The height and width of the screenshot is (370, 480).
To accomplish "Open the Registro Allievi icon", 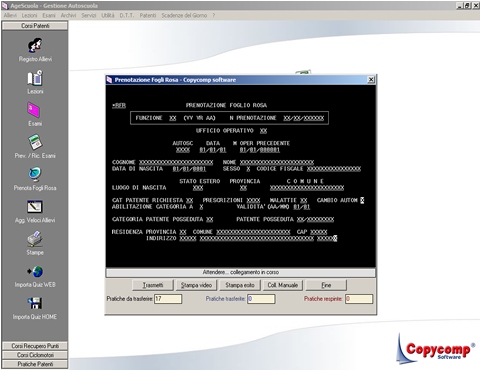I will [x=35, y=46].
